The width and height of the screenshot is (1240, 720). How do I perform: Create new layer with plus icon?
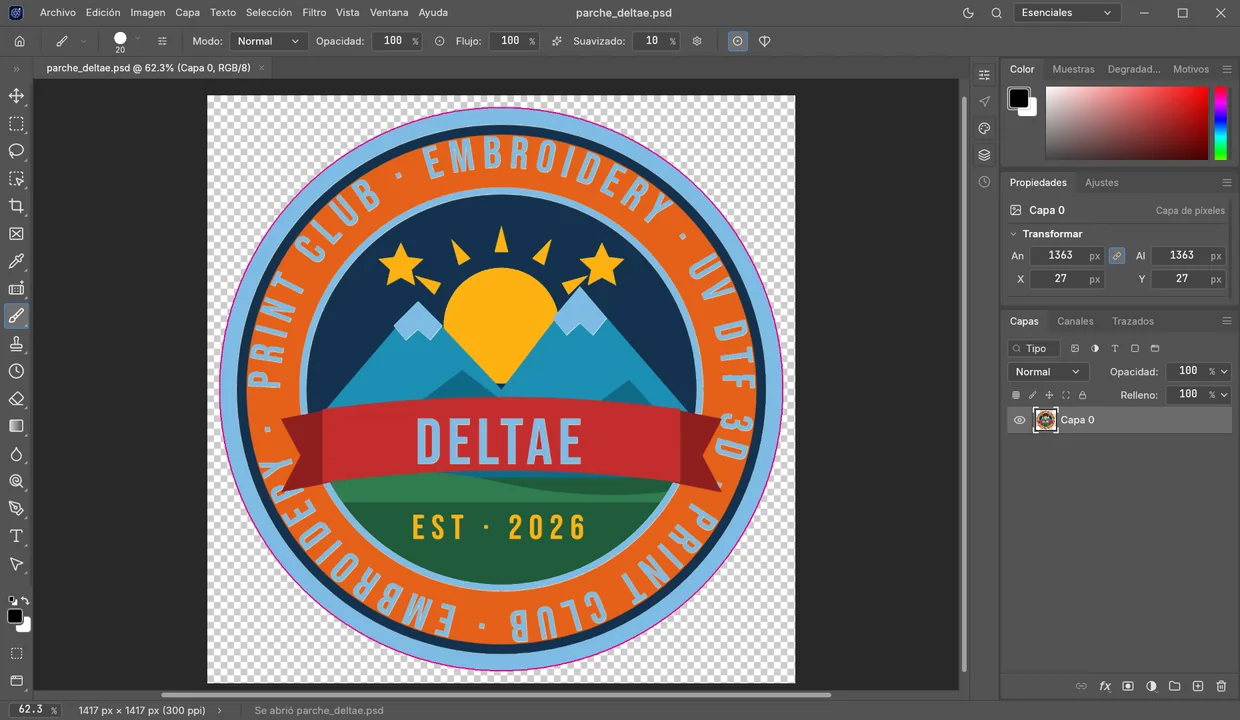click(x=1198, y=686)
